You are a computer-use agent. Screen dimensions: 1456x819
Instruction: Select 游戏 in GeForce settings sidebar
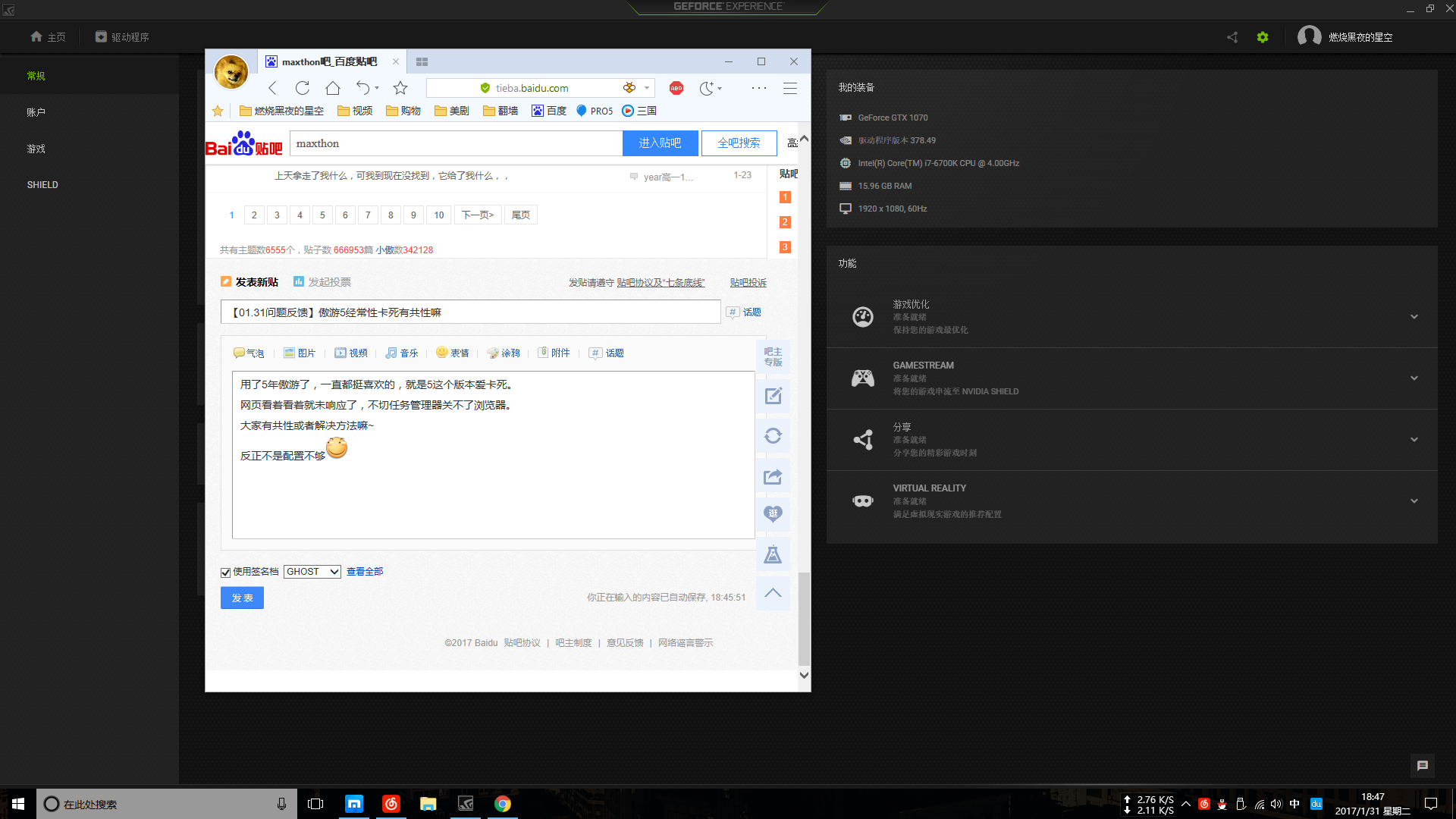[x=36, y=149]
